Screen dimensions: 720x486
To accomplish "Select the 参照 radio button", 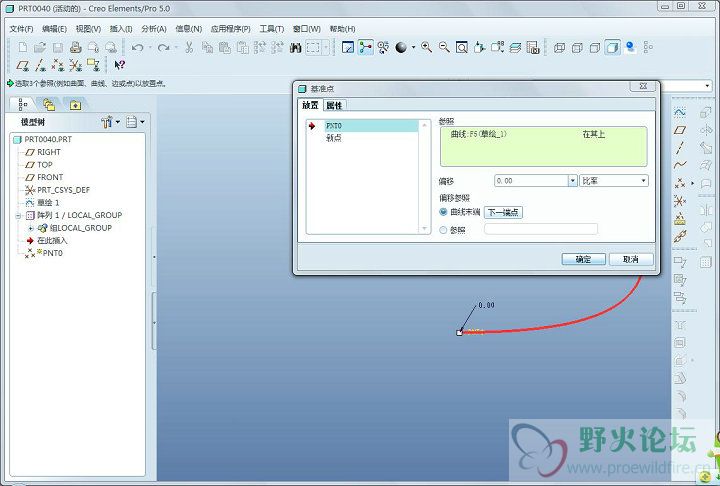I will 443,230.
